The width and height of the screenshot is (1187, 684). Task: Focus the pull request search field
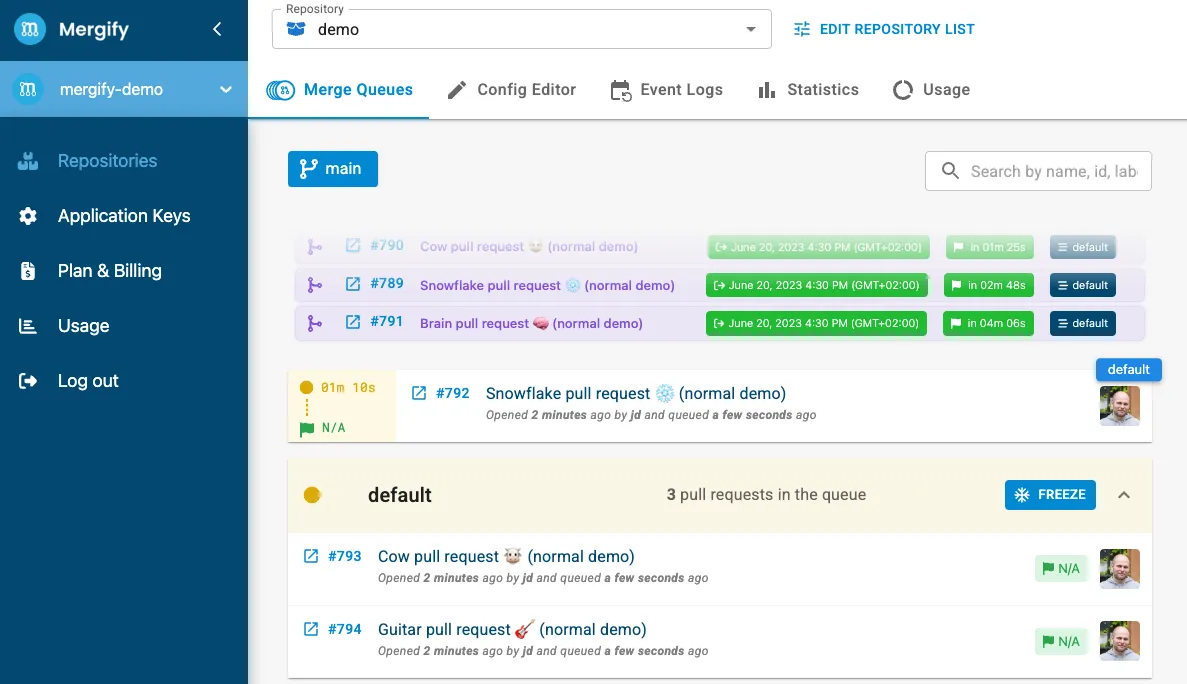pos(1050,171)
